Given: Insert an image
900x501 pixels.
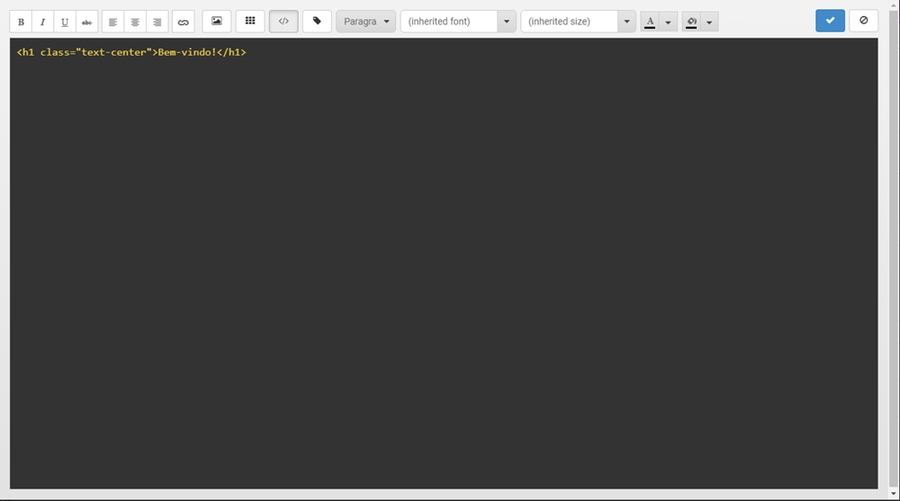Looking at the screenshot, I should (x=217, y=21).
